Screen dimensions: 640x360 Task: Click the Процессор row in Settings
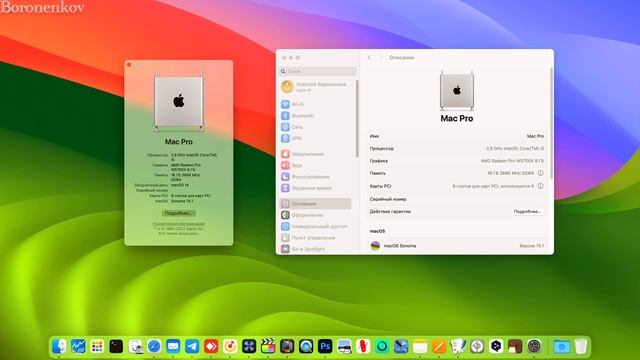click(x=457, y=149)
